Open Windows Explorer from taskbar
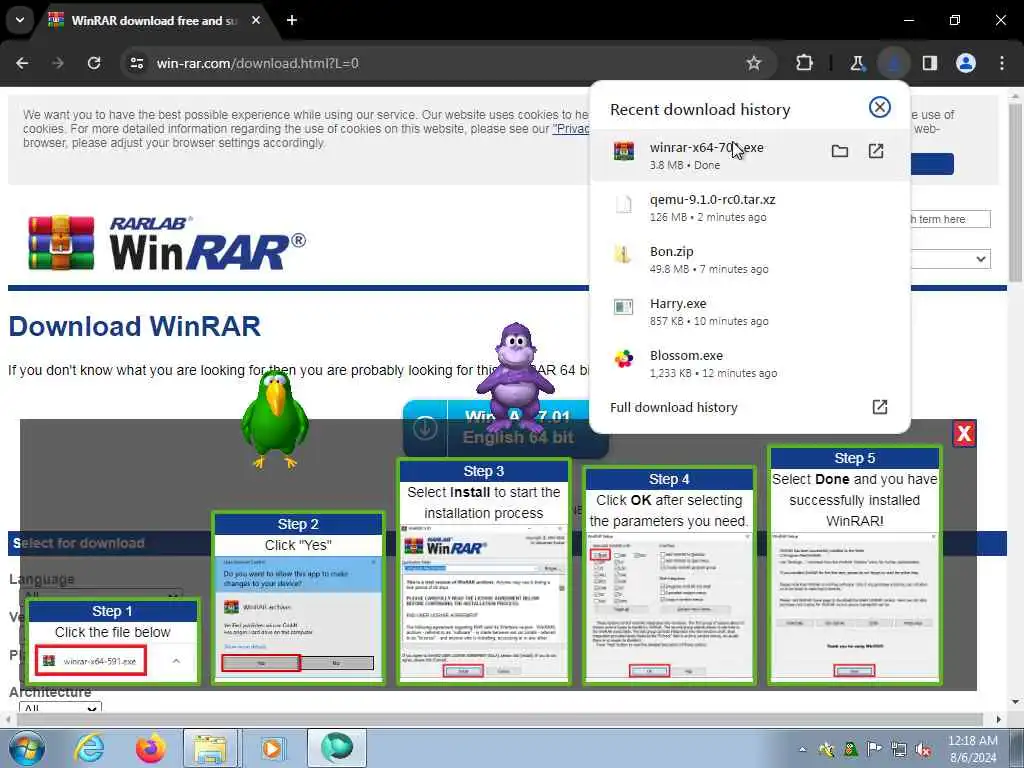 click(x=210, y=748)
